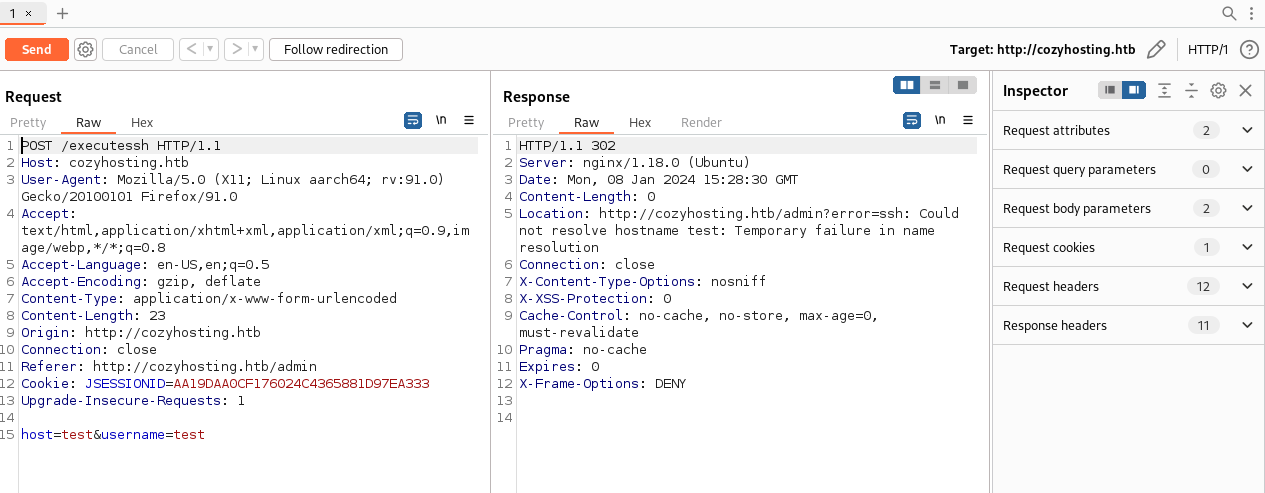
Task: Select combined tabbed request/response layout
Action: pyautogui.click(x=962, y=86)
